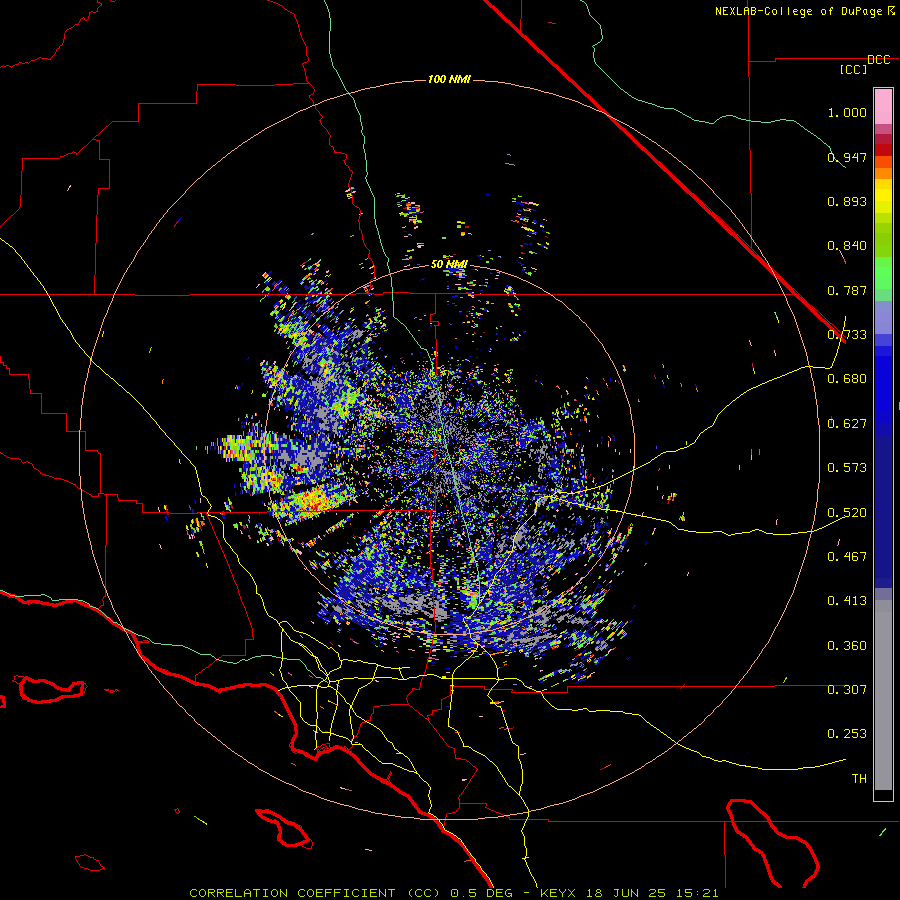Click the 100 NMI range ring label
The height and width of the screenshot is (900, 900).
tap(449, 79)
